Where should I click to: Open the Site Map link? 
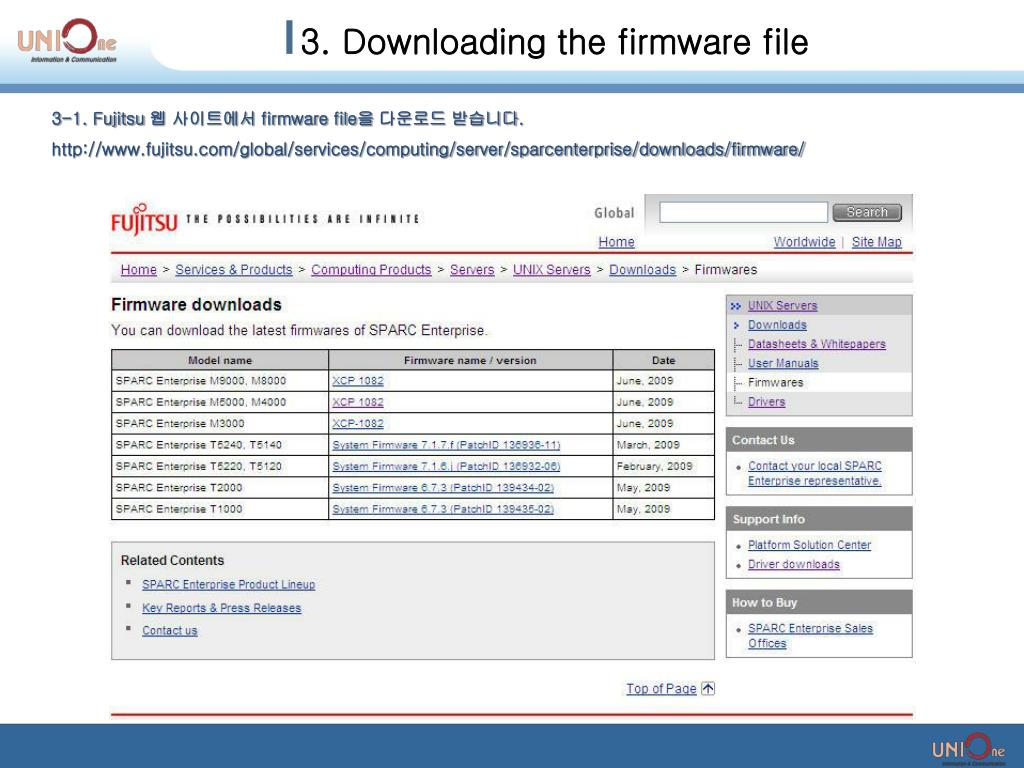[876, 242]
